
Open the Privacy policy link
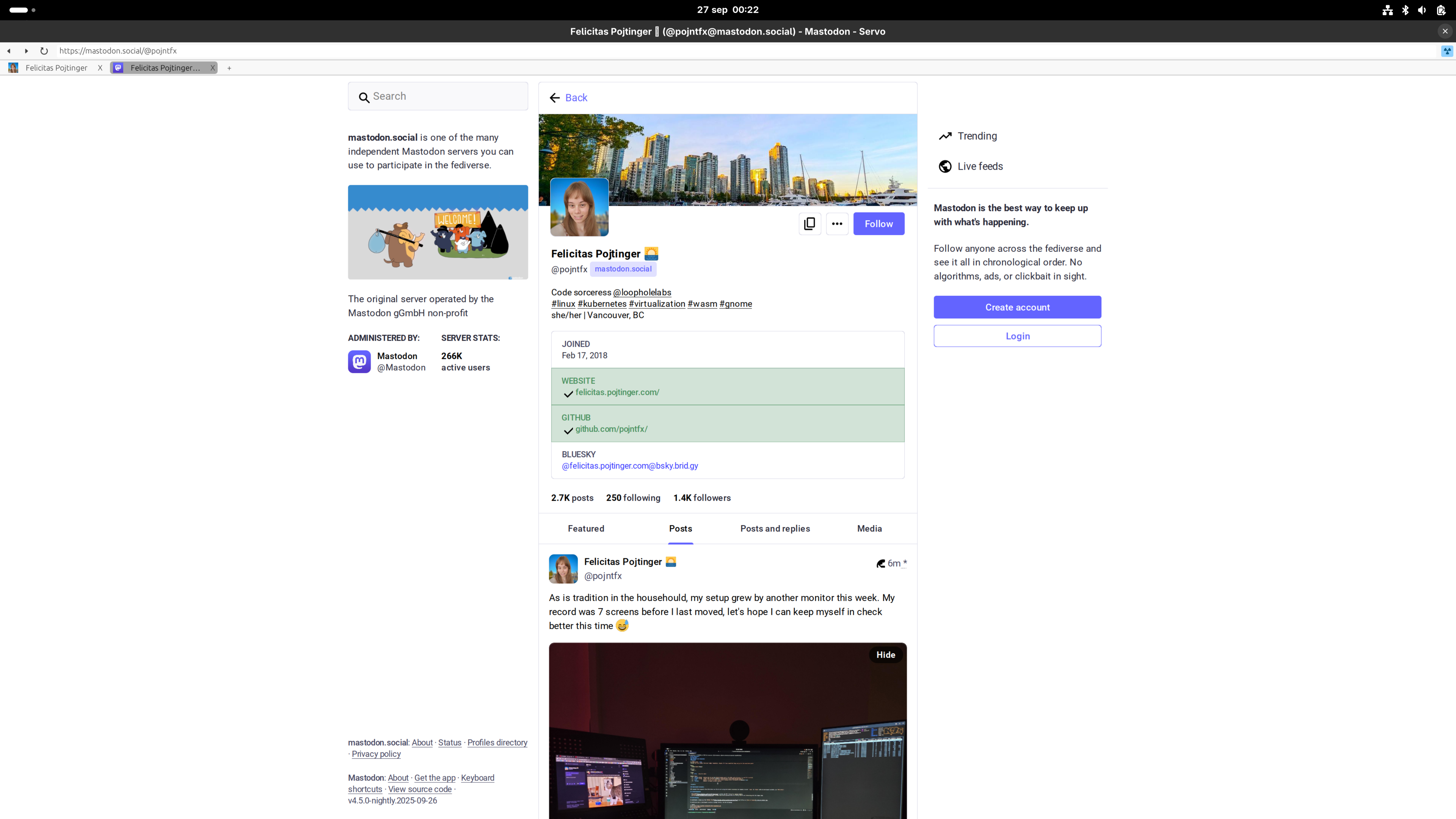[x=376, y=754]
